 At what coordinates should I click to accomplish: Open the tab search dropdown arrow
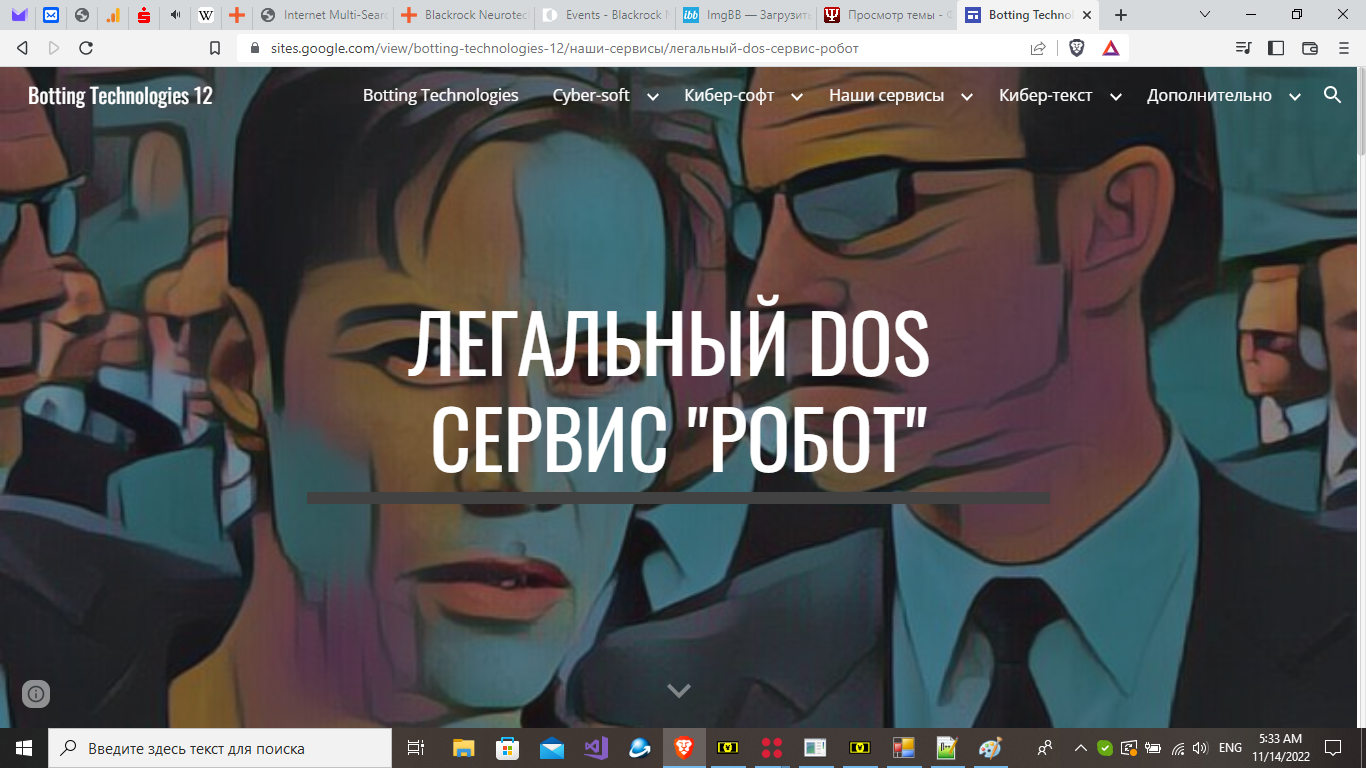pos(1205,15)
